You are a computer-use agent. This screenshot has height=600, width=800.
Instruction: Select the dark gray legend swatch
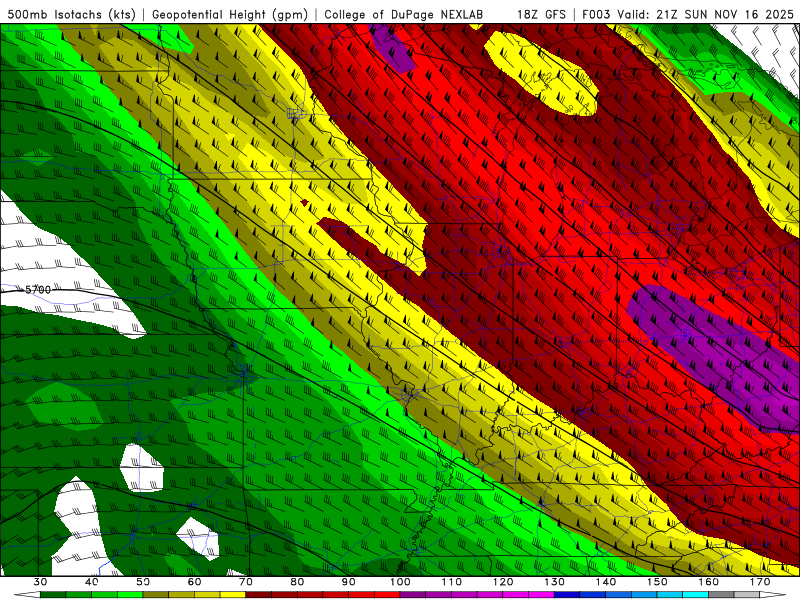coord(721,594)
